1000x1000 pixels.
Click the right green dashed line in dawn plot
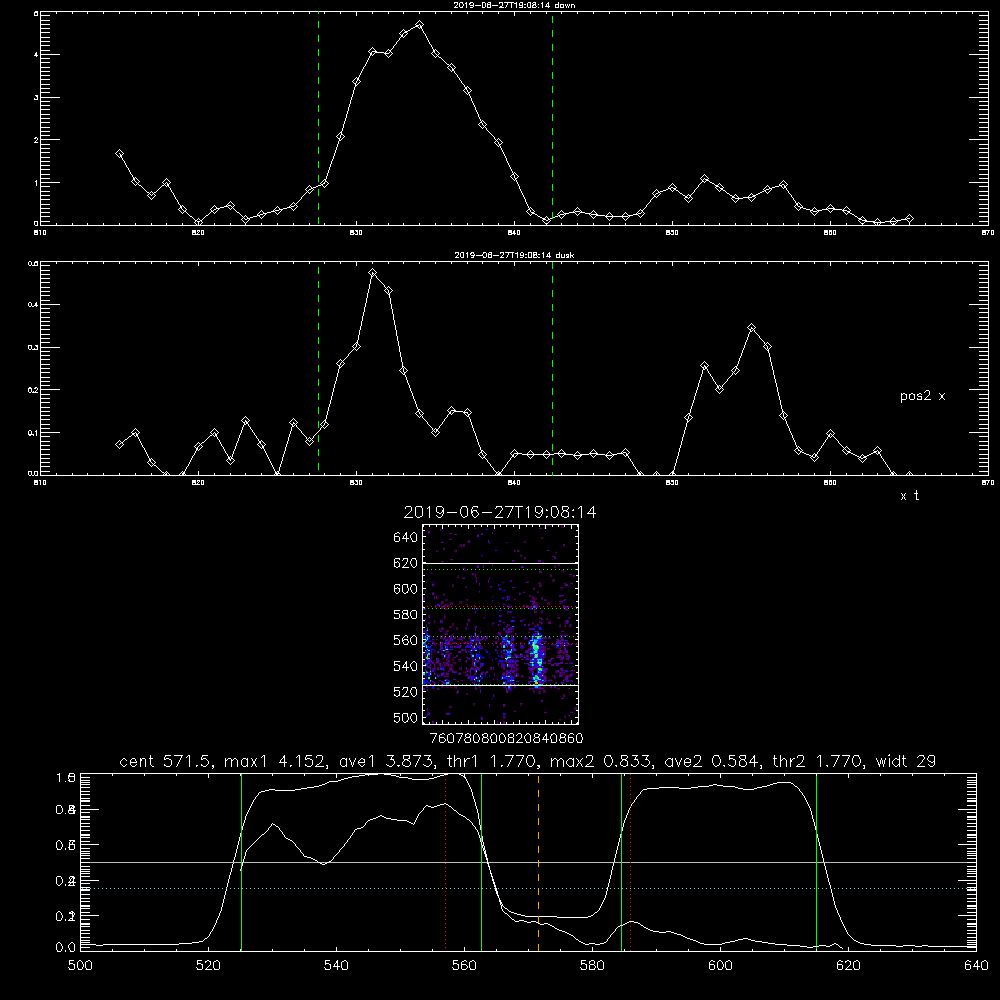pyautogui.click(x=552, y=119)
